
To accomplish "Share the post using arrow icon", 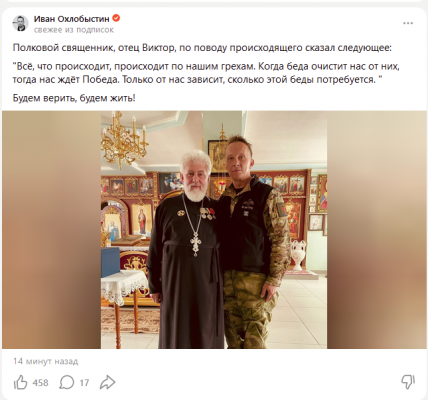I will pyautogui.click(x=108, y=382).
